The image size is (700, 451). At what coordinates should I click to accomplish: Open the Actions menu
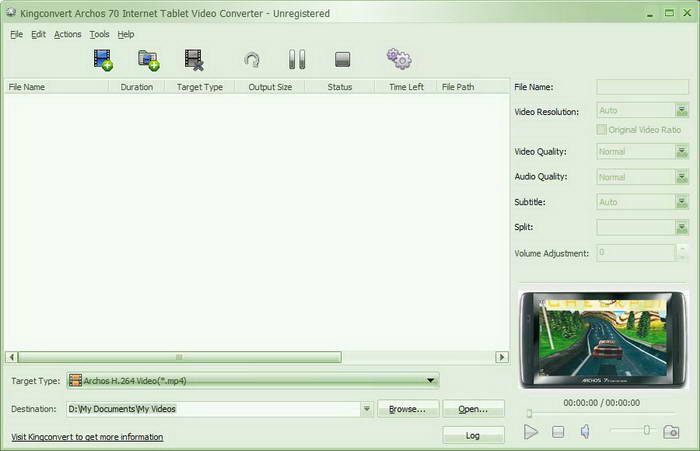(68, 34)
